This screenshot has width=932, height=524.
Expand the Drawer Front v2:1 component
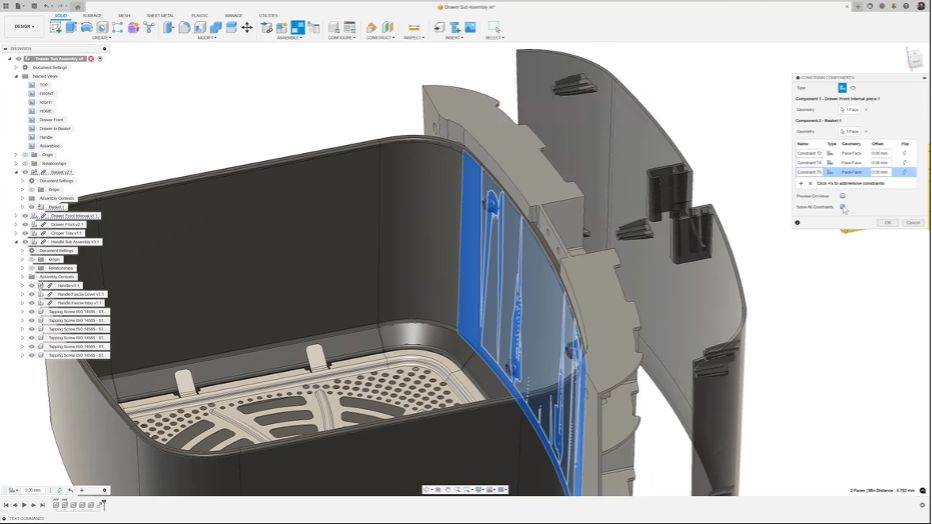point(16,225)
